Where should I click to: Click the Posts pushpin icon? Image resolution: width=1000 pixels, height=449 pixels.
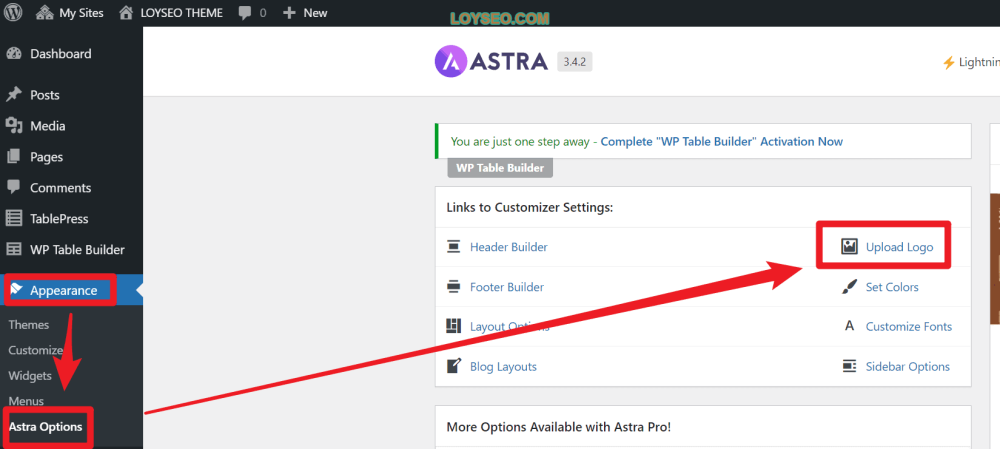(x=13, y=94)
